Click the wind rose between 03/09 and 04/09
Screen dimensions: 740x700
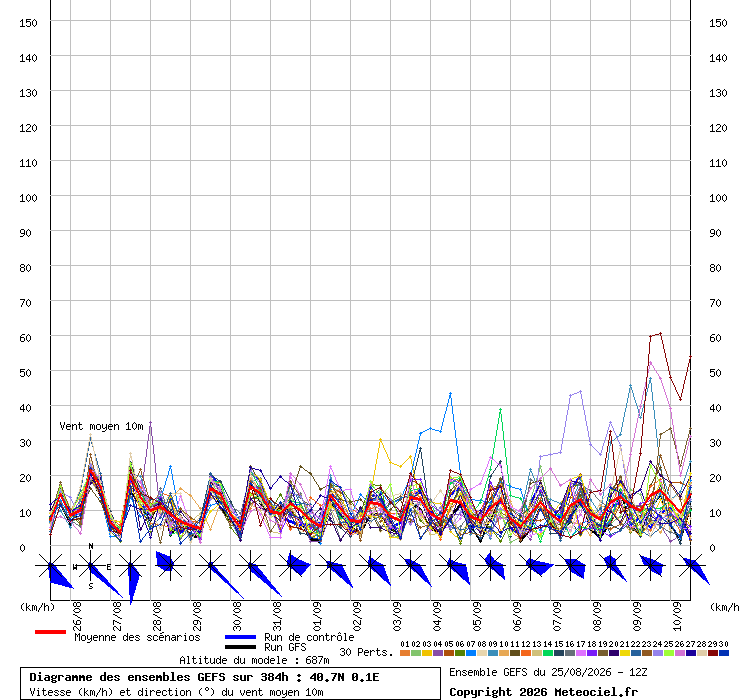pyautogui.click(x=411, y=565)
